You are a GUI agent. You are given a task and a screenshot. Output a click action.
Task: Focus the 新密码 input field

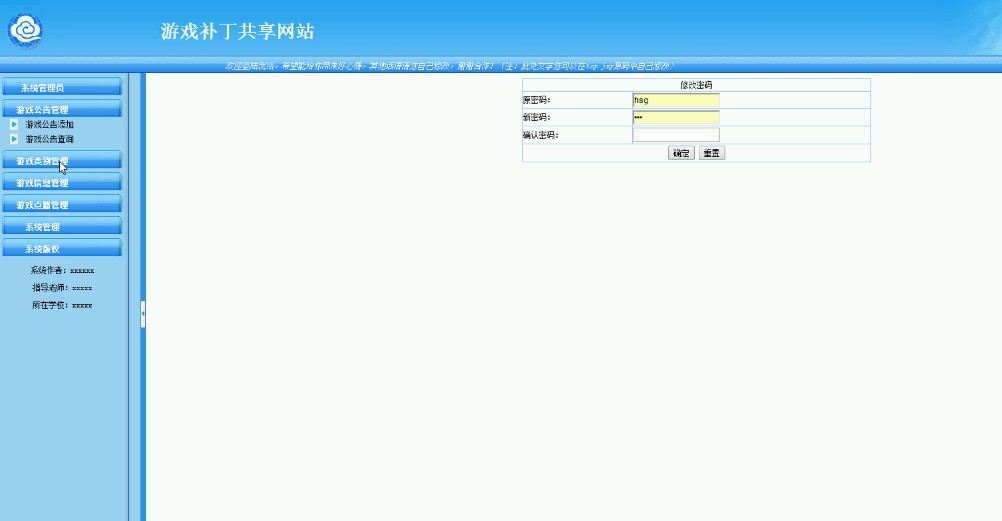676,117
